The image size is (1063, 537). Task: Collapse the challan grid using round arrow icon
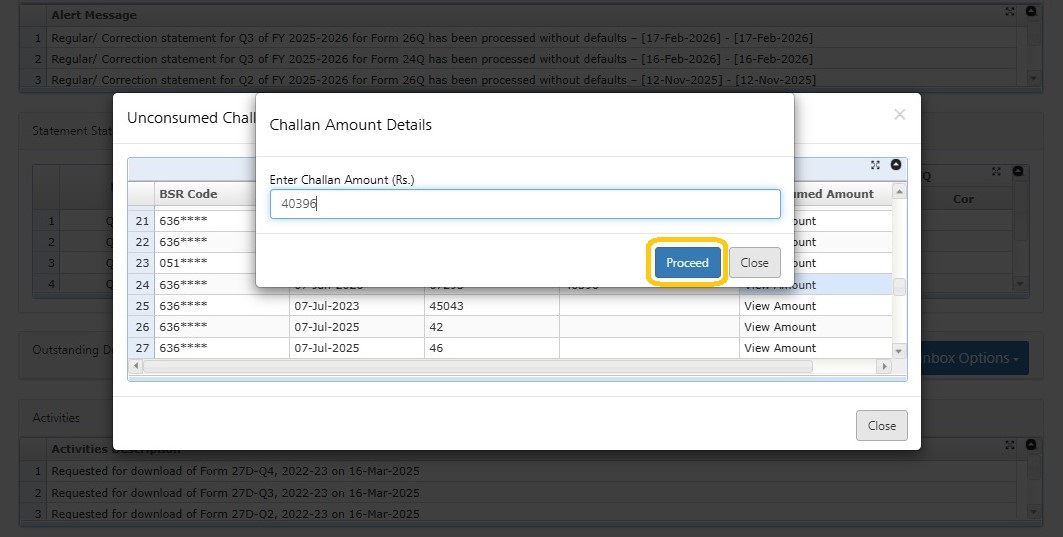896,165
